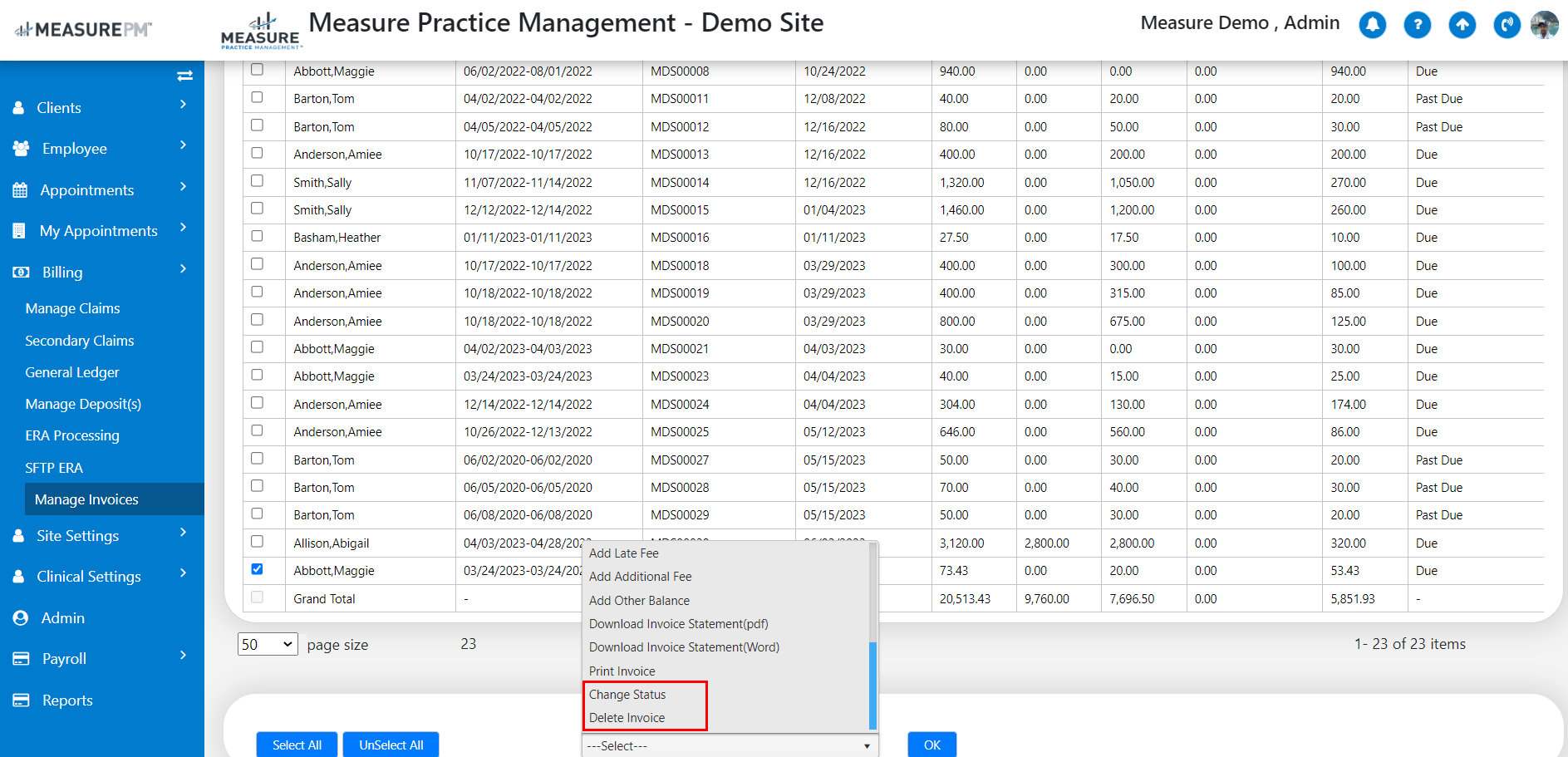Click the Payroll card icon
Viewport: 1568px width, 757px height.
point(21,659)
